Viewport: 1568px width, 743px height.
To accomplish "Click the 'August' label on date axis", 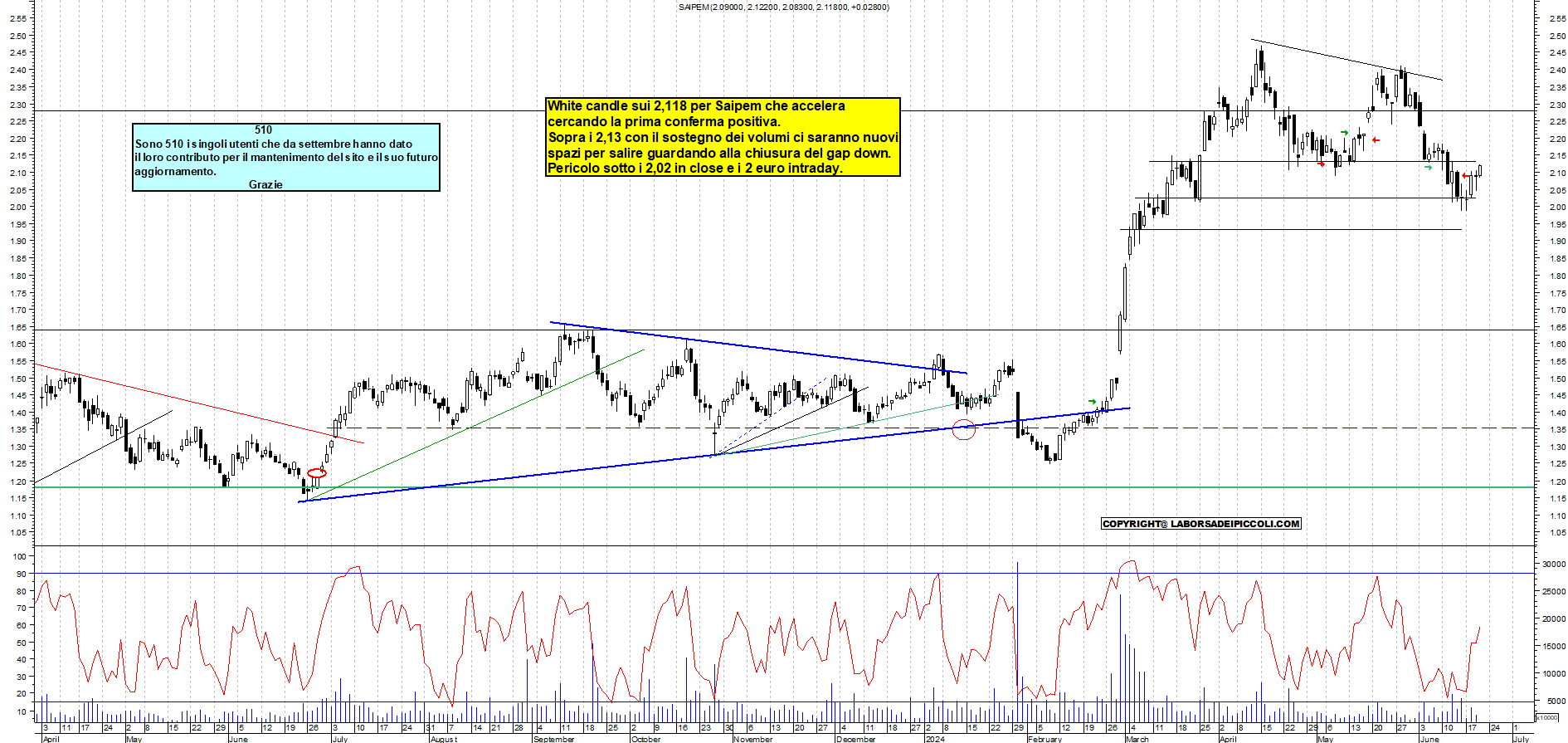I will (444, 739).
